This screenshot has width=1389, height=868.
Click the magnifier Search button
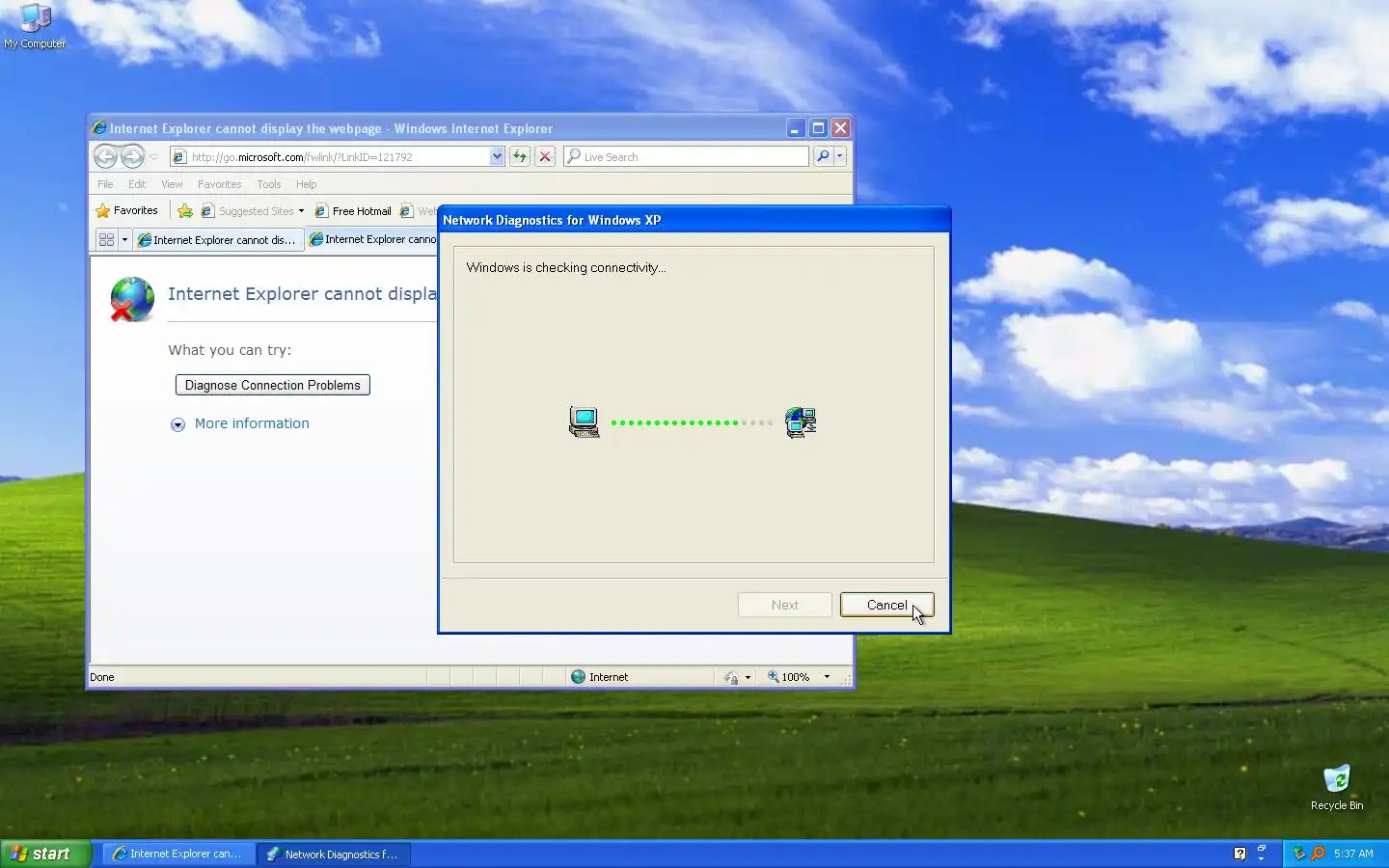(823, 156)
